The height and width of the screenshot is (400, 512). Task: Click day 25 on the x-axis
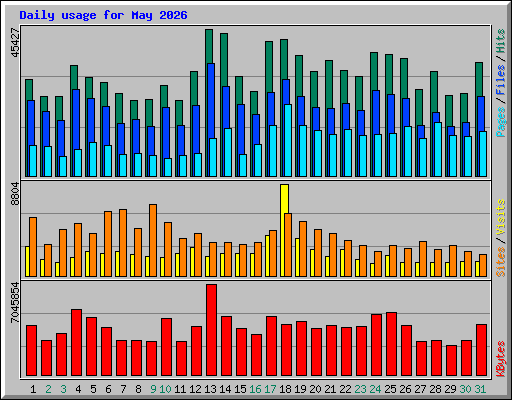click(390, 389)
